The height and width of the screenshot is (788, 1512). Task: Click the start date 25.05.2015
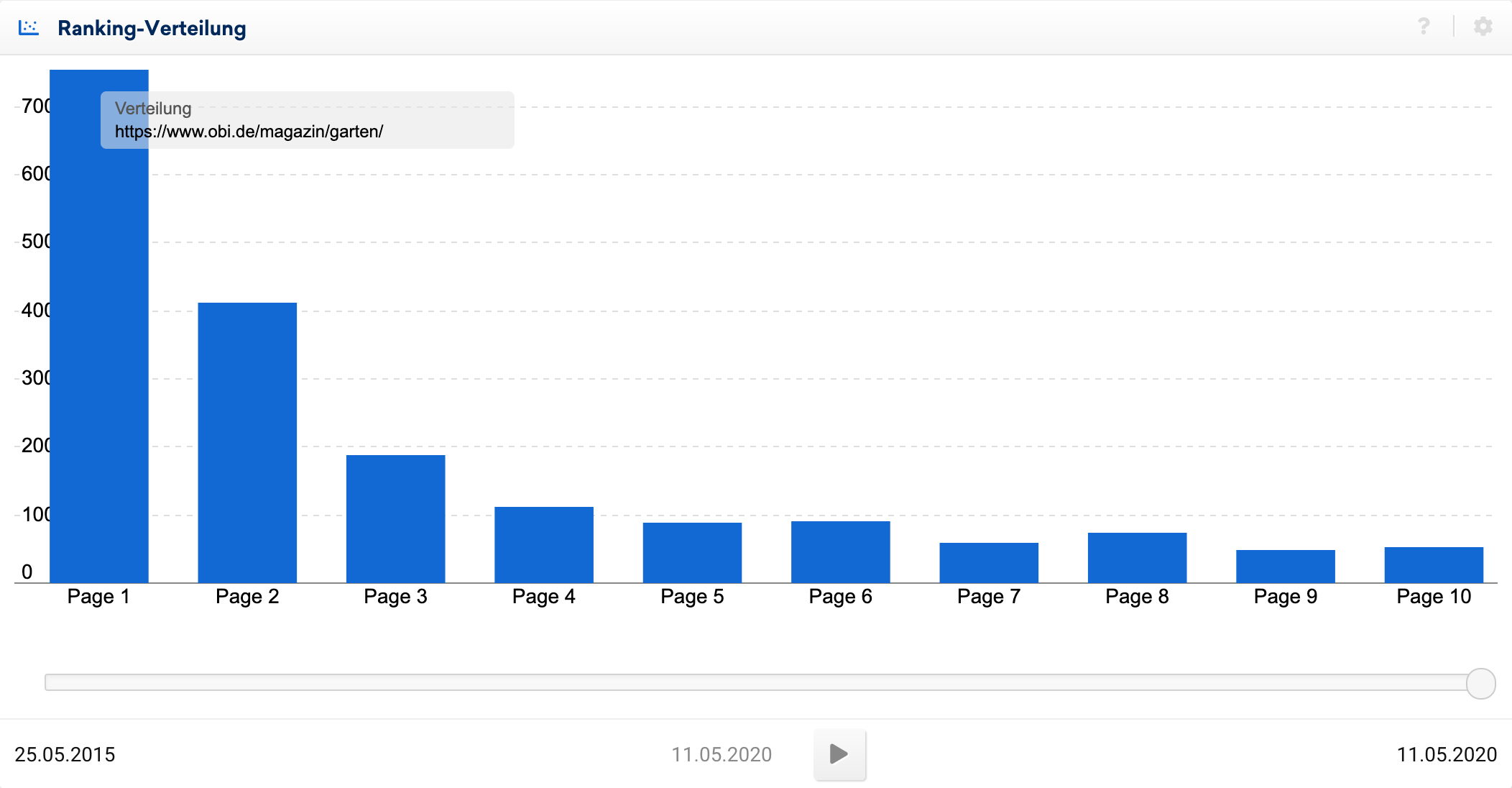point(65,754)
